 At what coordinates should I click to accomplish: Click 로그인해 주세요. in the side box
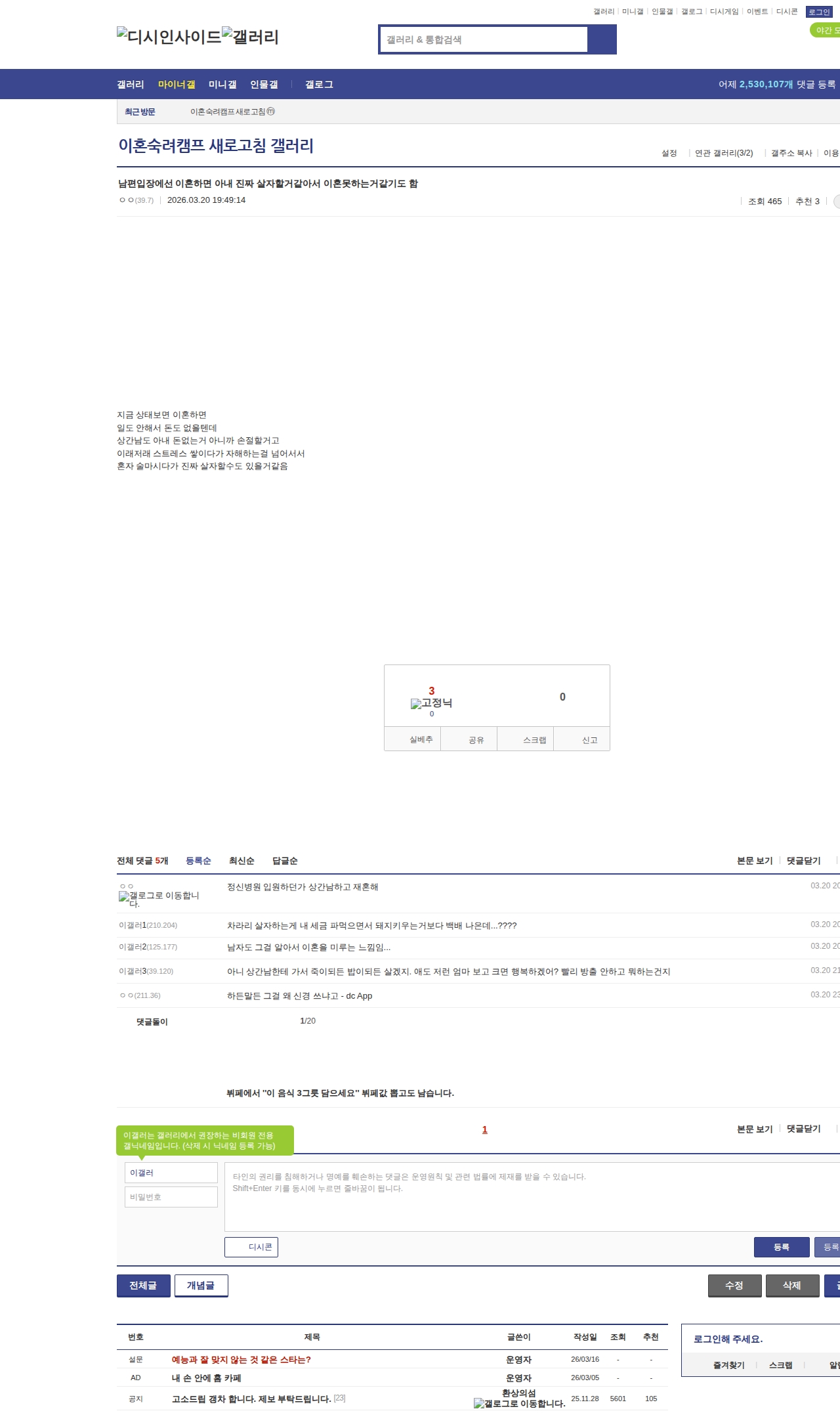[728, 1339]
